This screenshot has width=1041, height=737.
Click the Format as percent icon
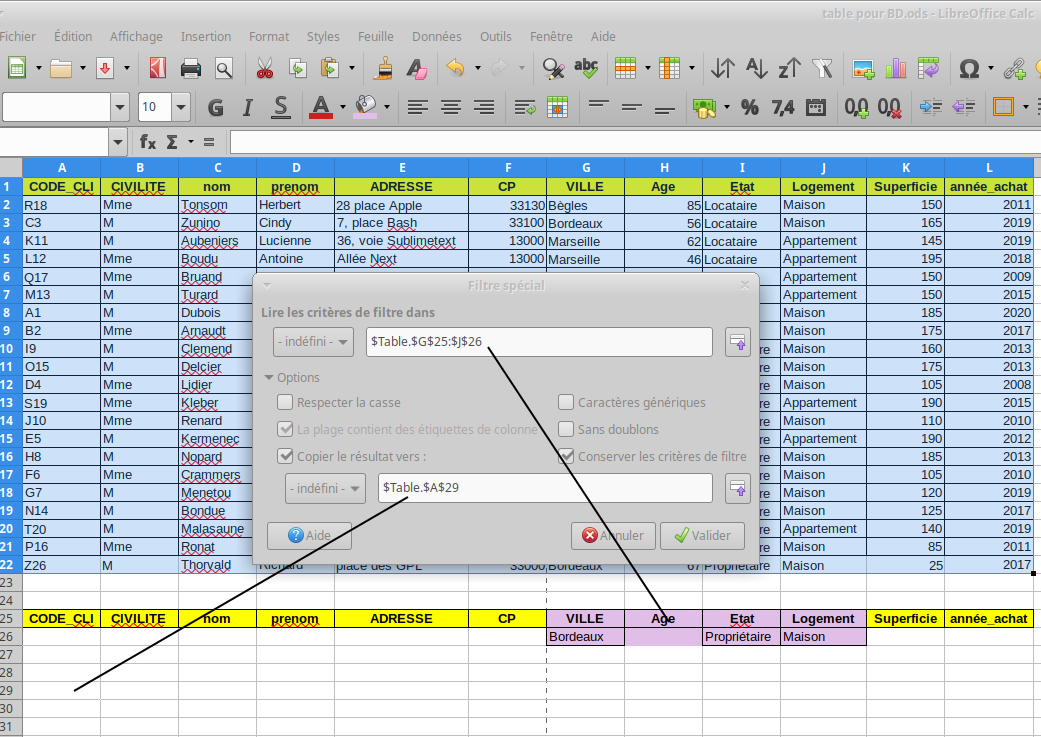749,107
